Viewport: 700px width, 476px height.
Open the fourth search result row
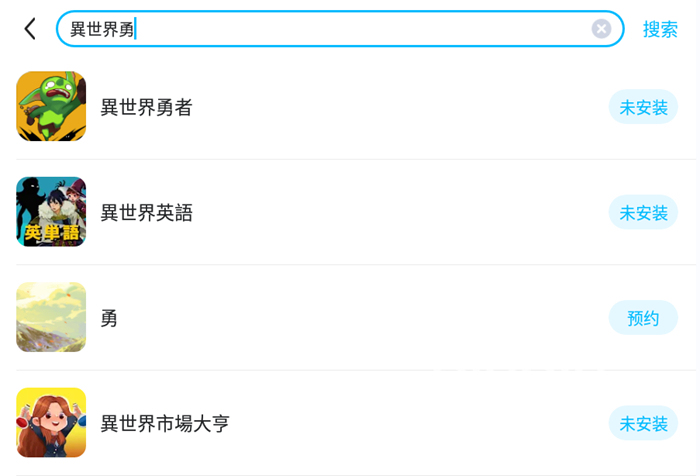coord(350,424)
